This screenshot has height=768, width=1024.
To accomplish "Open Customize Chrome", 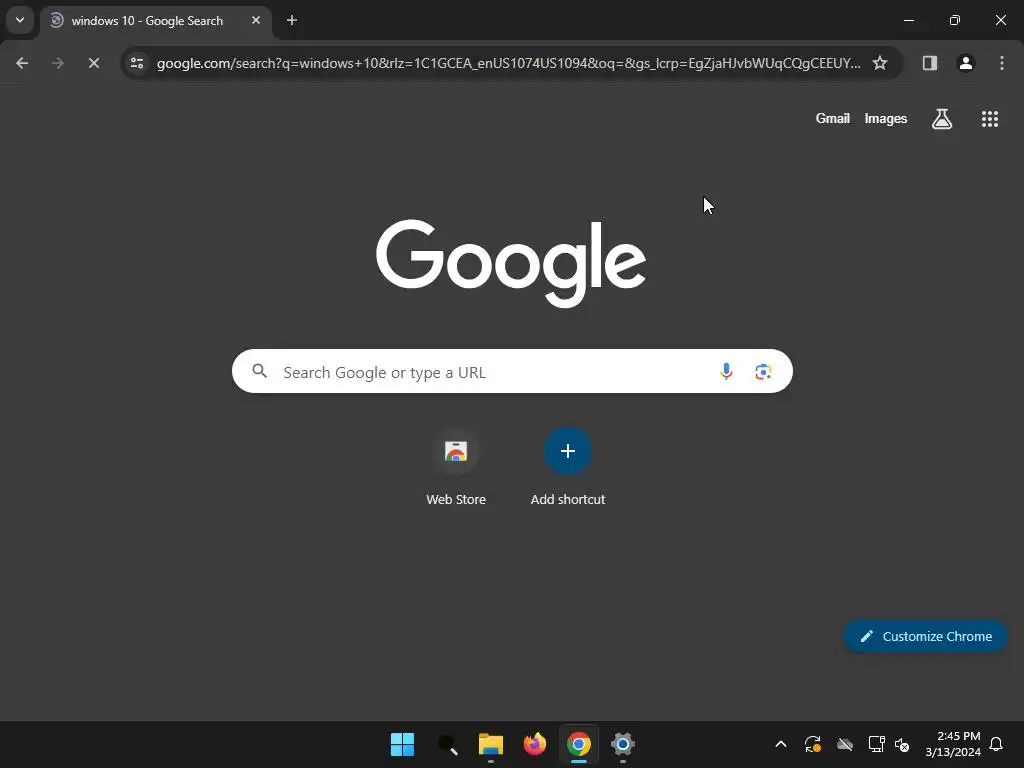I will pos(925,636).
